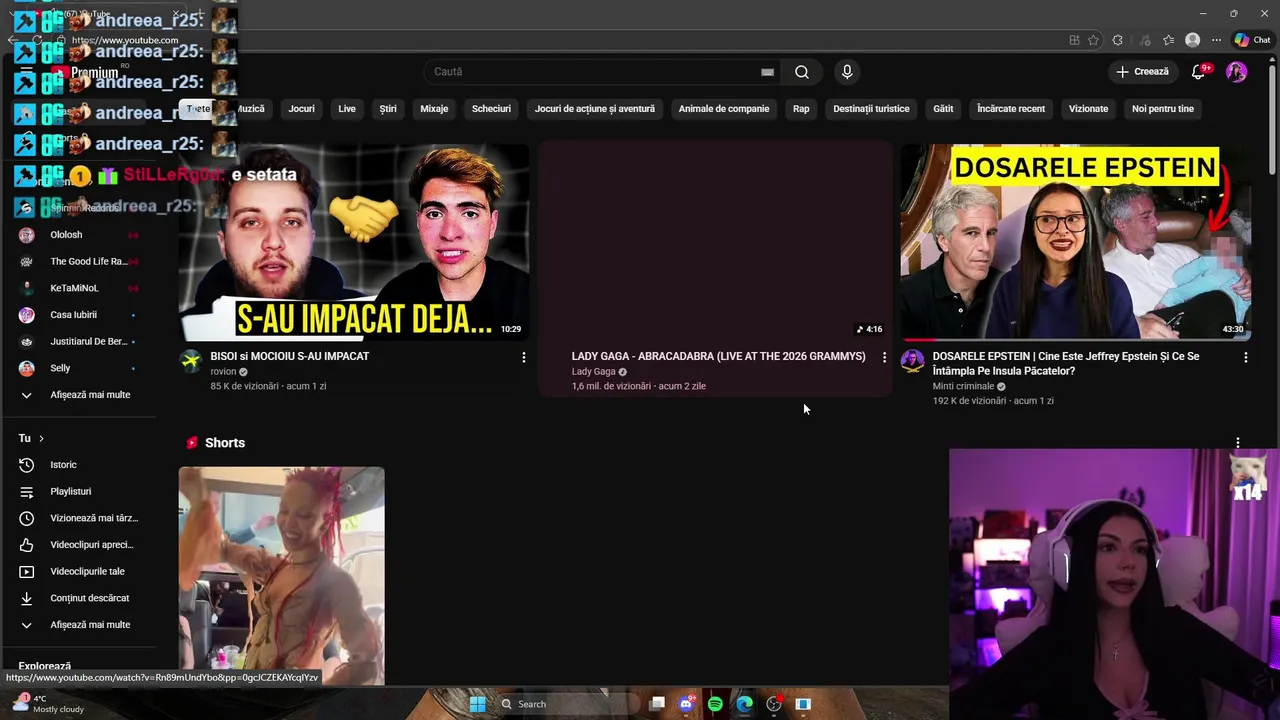Image resolution: width=1280 pixels, height=720 pixels.
Task: Open the weather widget showing Mostly cloudy
Action: [x=47, y=704]
